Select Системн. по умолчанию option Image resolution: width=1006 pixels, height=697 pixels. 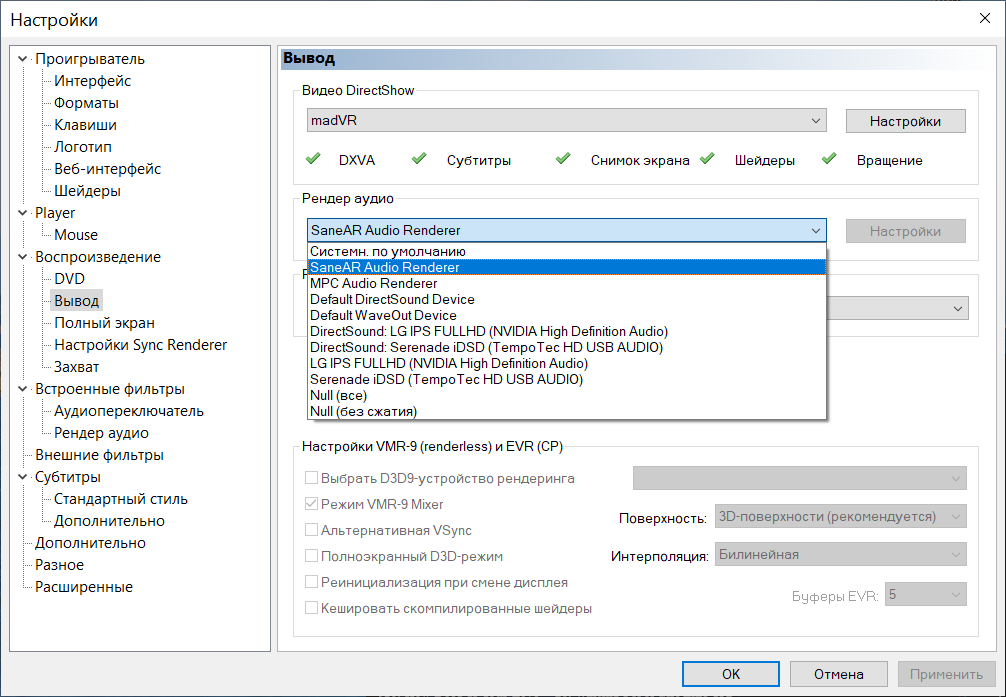(388, 251)
